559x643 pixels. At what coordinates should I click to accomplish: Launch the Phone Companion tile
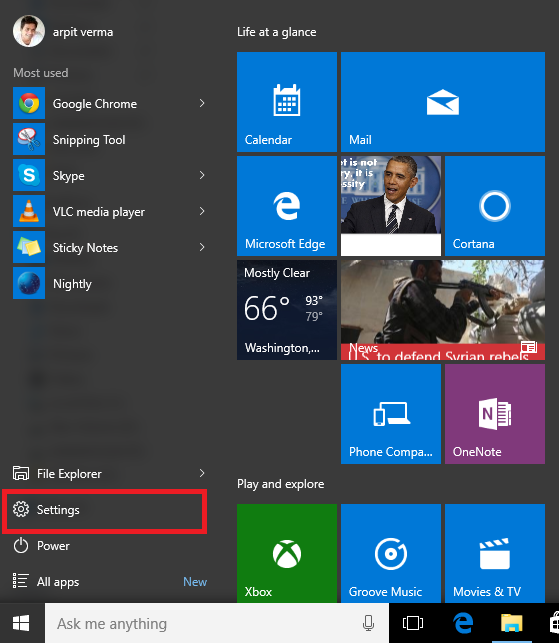pos(391,414)
